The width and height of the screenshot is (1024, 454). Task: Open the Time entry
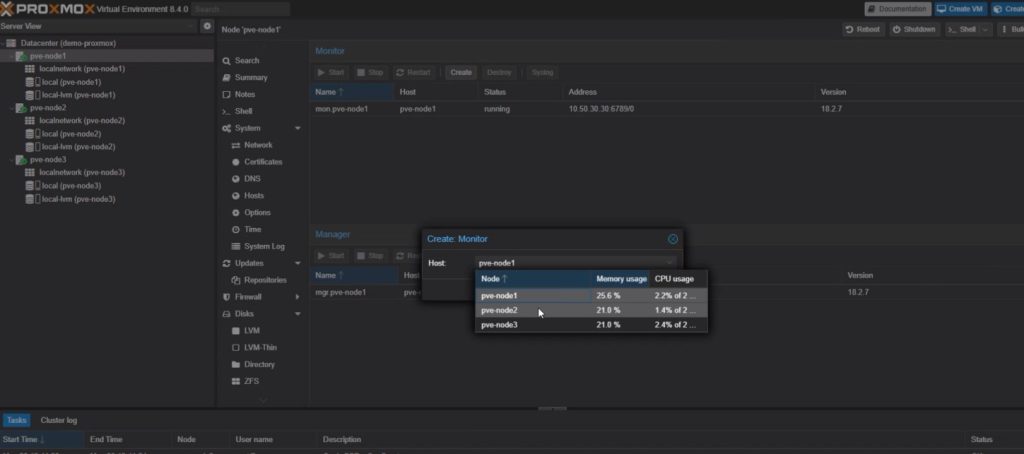coord(252,229)
